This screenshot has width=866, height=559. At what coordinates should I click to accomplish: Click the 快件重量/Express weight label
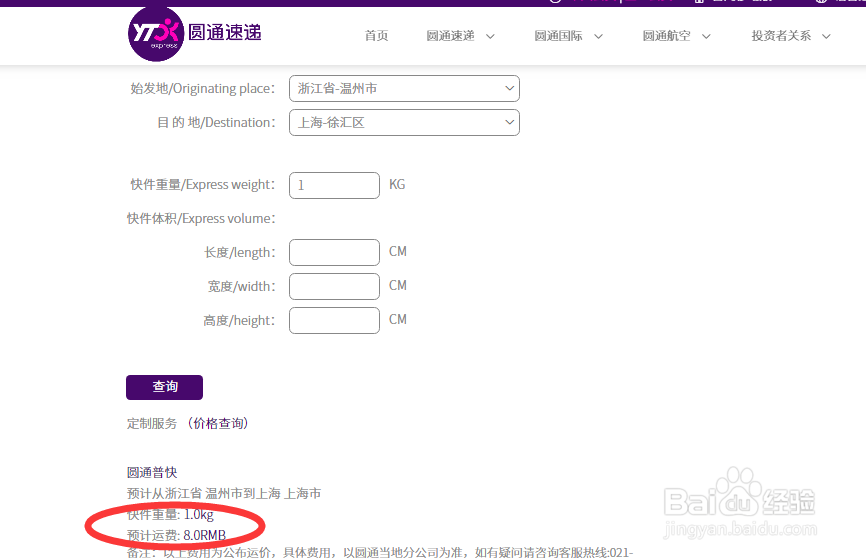point(203,185)
